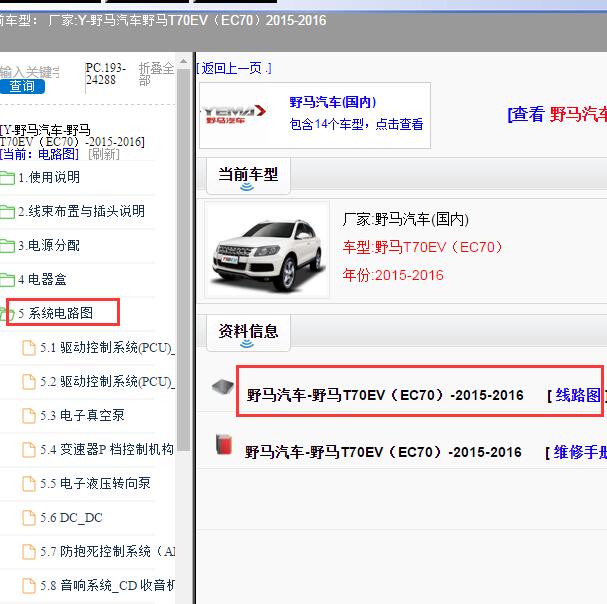The image size is (607, 604).
Task: Click 折叠全部 to collapse all
Action: pyautogui.click(x=156, y=74)
